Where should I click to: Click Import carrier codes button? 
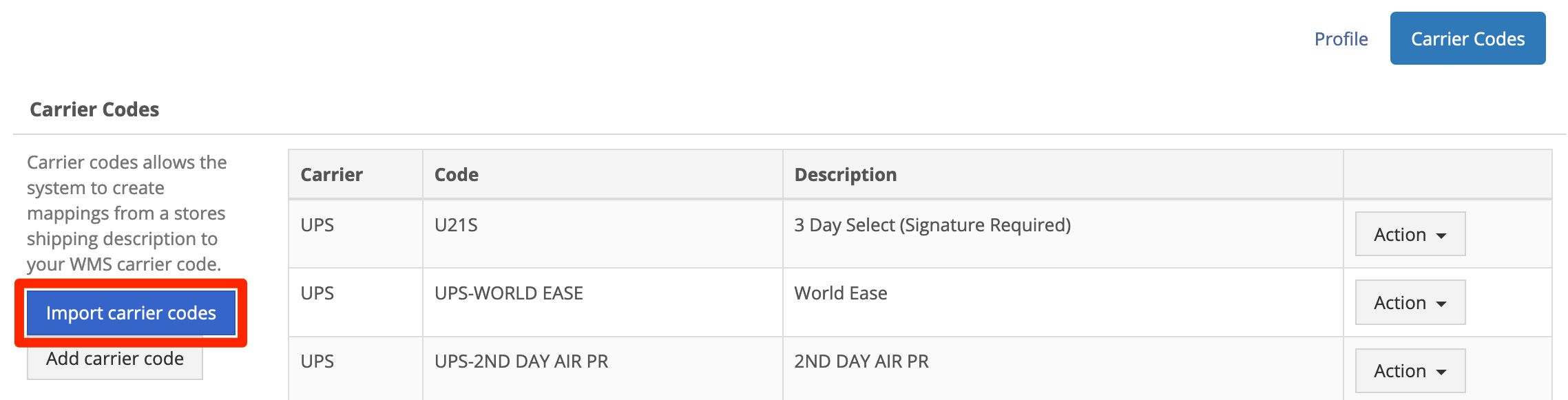pos(131,313)
